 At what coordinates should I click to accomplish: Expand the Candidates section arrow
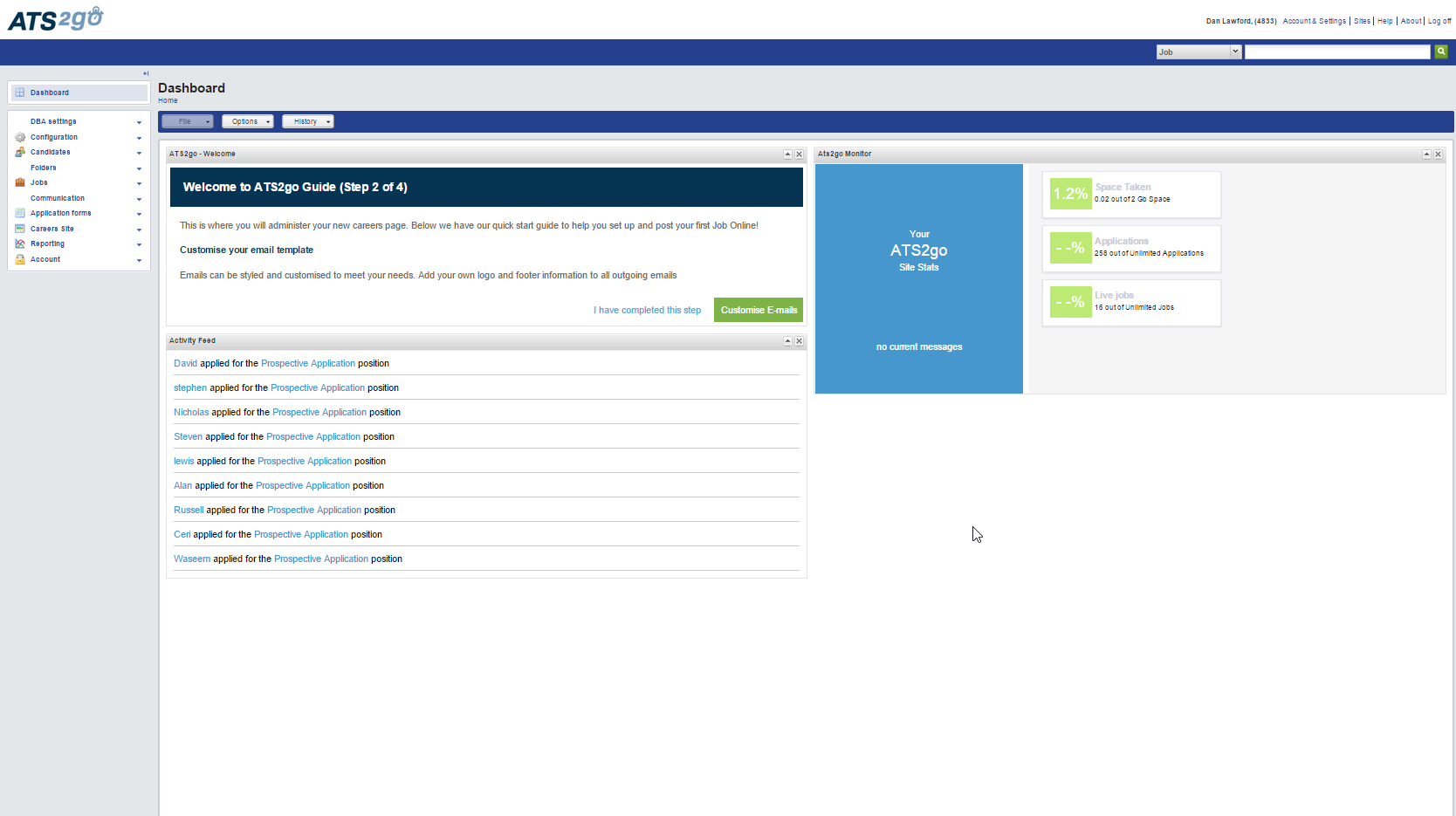[x=139, y=153]
